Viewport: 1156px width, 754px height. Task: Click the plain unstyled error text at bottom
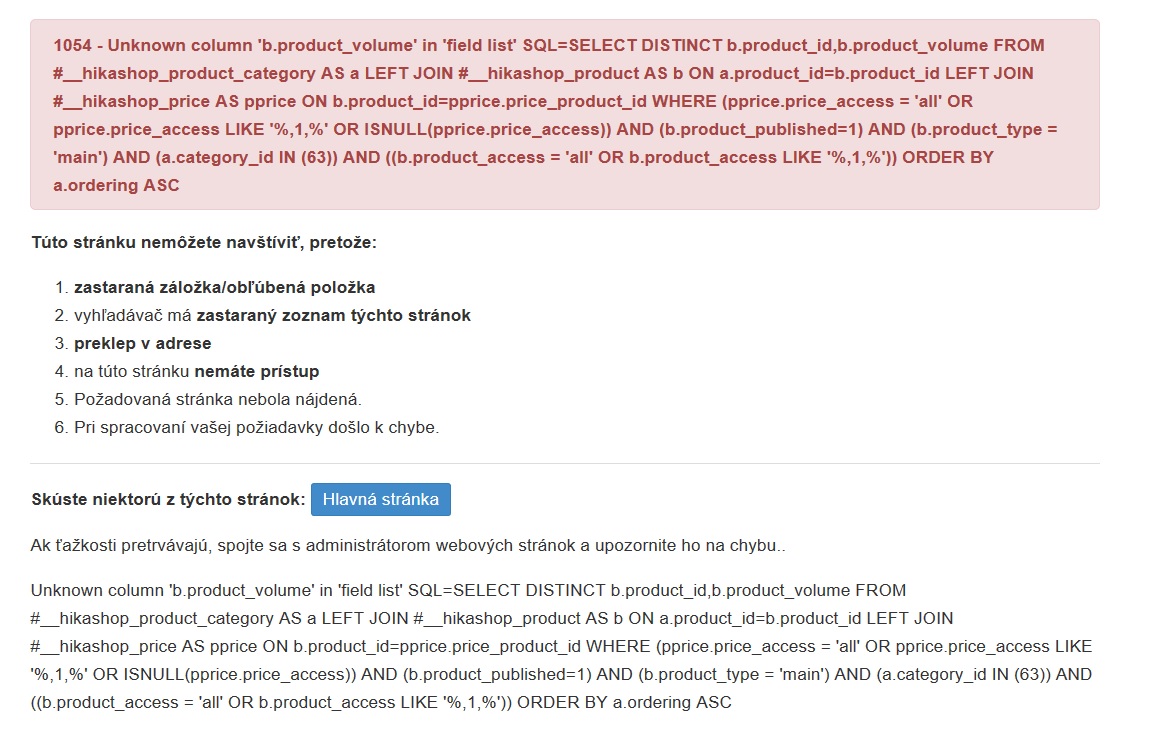560,646
